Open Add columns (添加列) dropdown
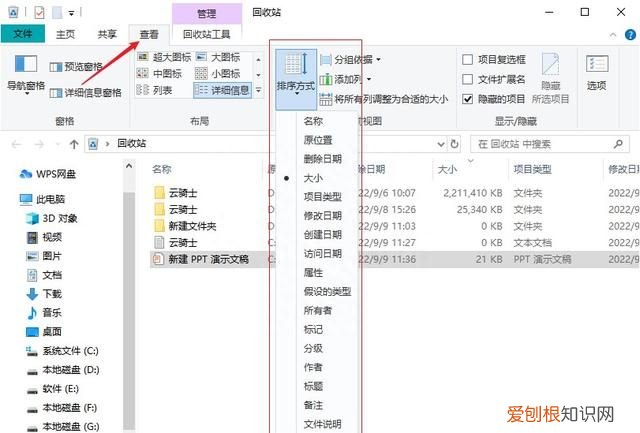Viewport: 640px width, 433px height. tap(345, 79)
